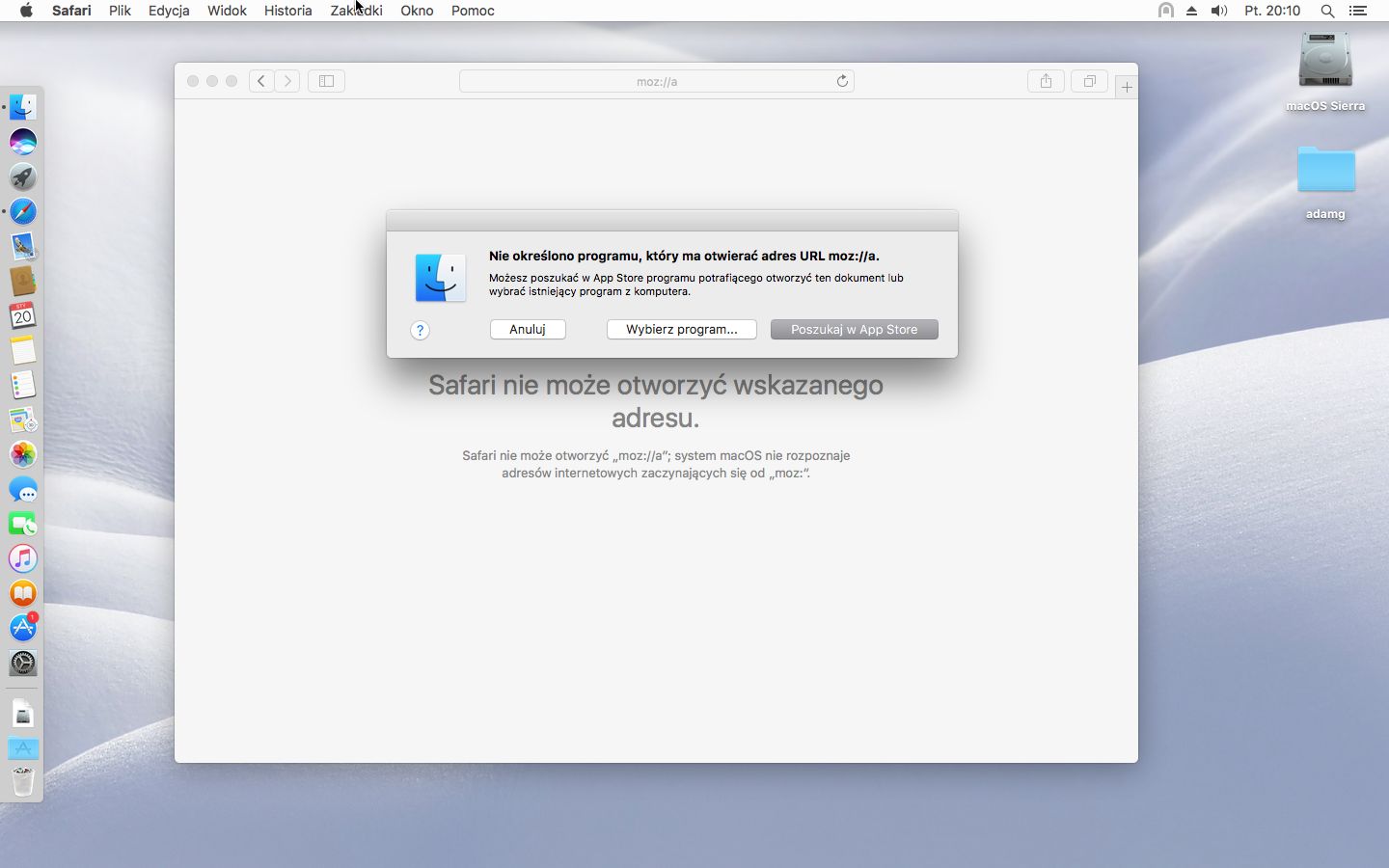Open iBooks app in Dock
This screenshot has width=1389, height=868.
click(x=23, y=593)
